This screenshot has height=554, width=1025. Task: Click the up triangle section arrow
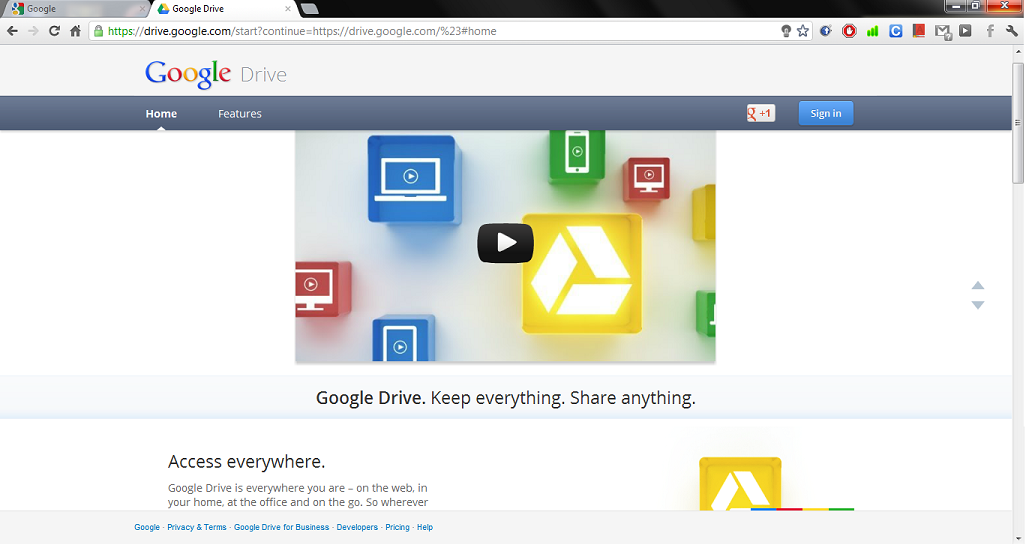coord(978,285)
